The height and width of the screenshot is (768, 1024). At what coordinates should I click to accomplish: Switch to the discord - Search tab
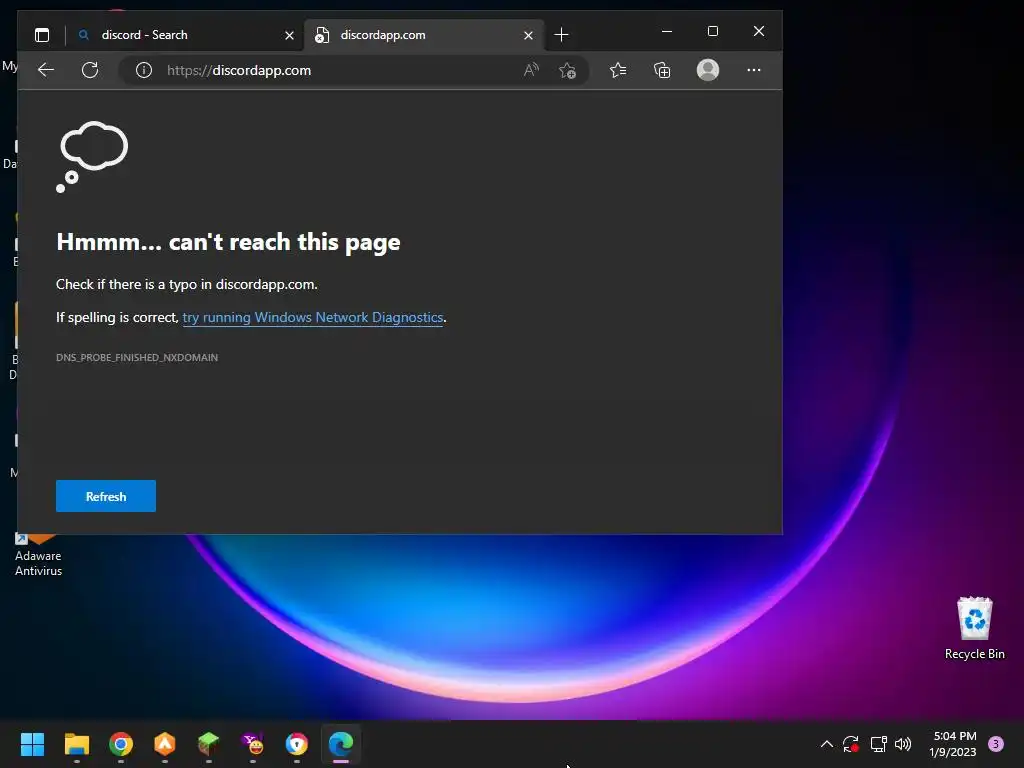[x=186, y=35]
